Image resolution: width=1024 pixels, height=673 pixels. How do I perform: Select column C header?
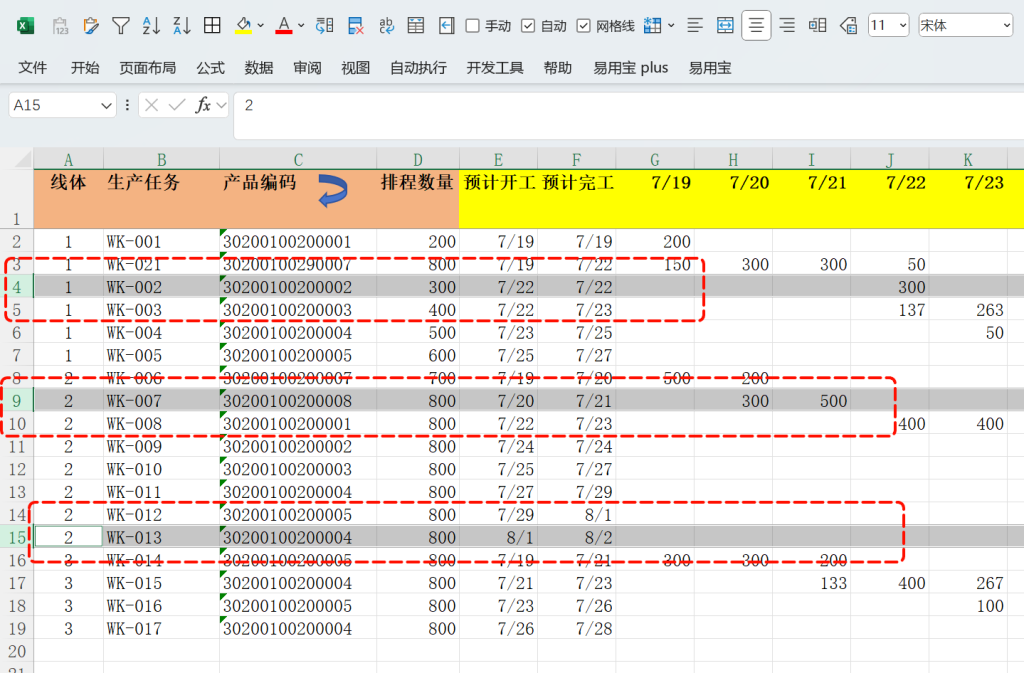pyautogui.click(x=298, y=159)
